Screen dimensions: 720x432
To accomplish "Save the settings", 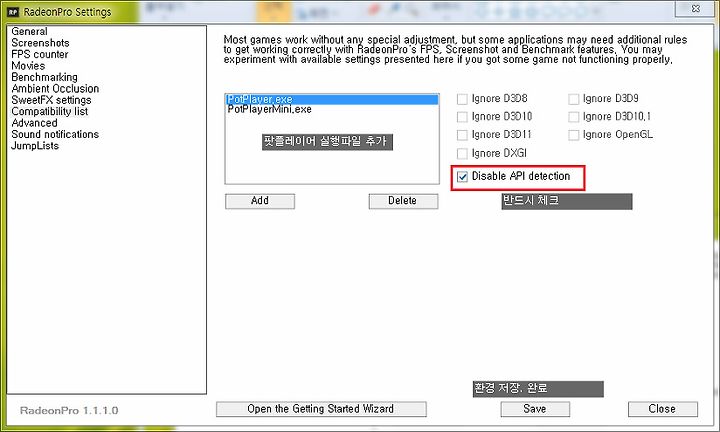I will click(x=535, y=409).
